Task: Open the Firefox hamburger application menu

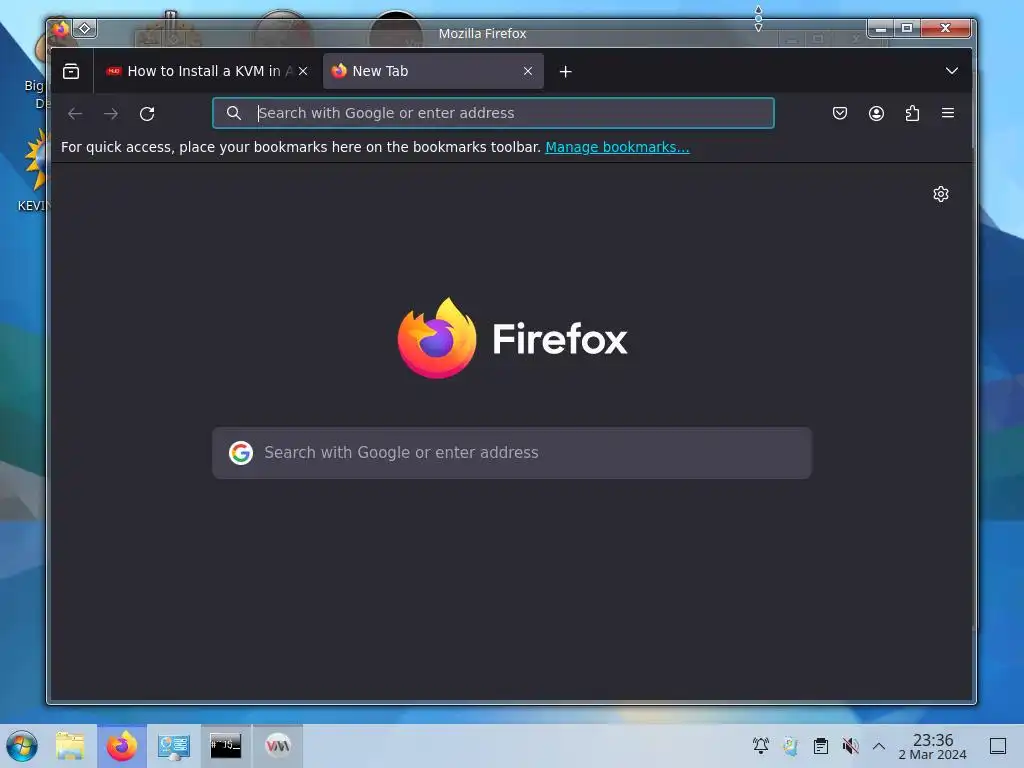Action: 948,113
